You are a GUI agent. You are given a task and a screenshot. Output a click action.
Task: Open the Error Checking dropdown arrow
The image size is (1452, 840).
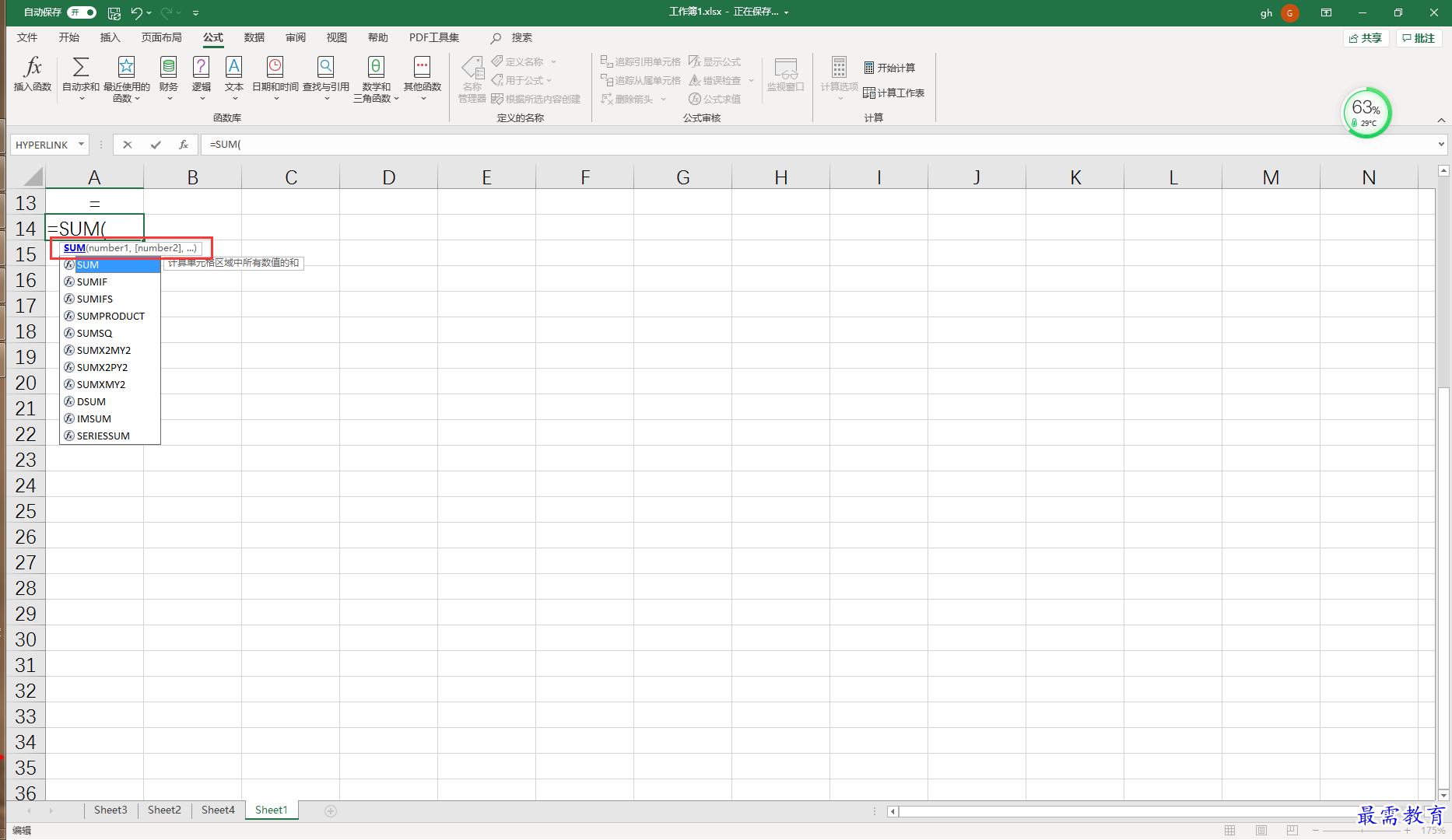(x=751, y=80)
